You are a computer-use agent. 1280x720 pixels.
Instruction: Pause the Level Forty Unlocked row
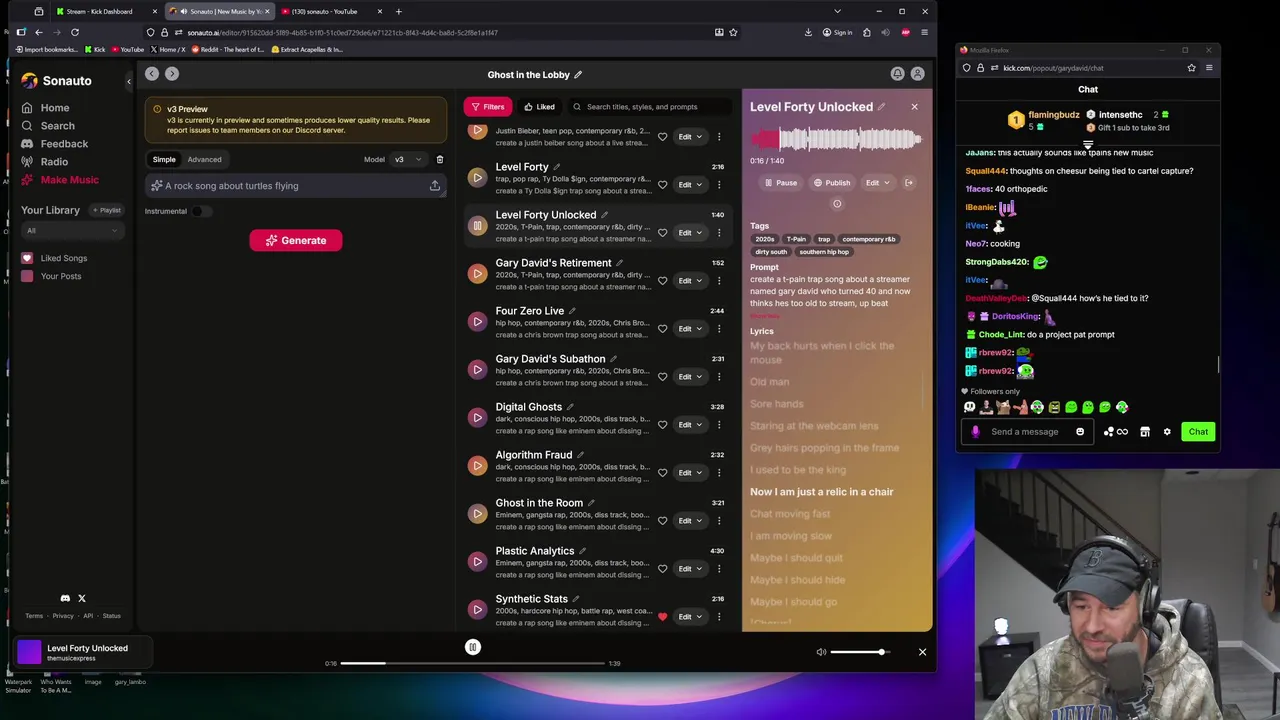477,226
